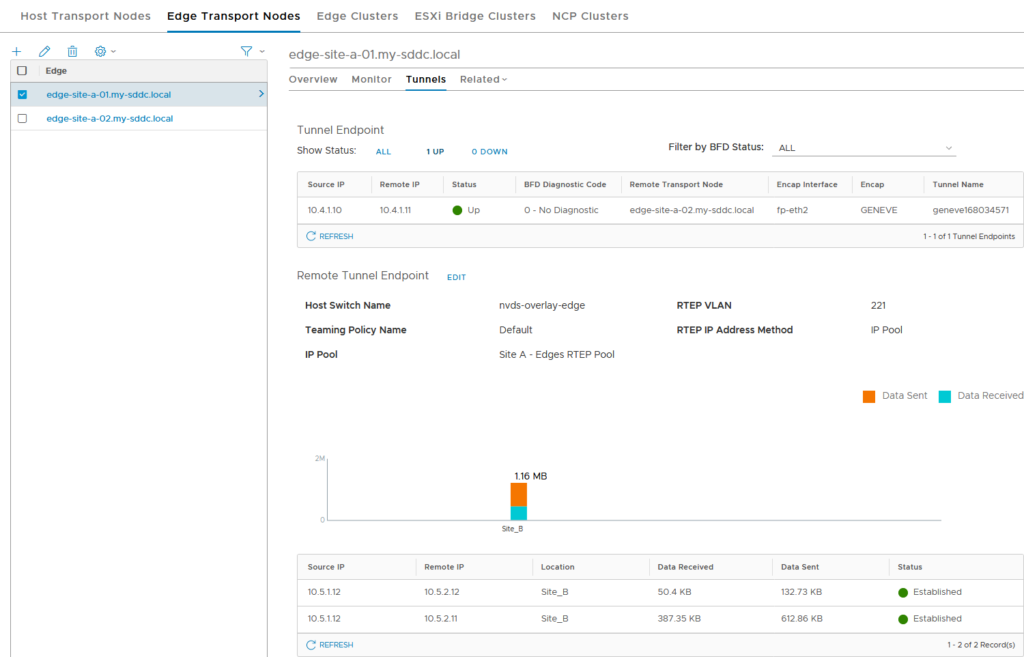Click Established status in 10.5.2.11 row
Image resolution: width=1024 pixels, height=657 pixels.
930,618
